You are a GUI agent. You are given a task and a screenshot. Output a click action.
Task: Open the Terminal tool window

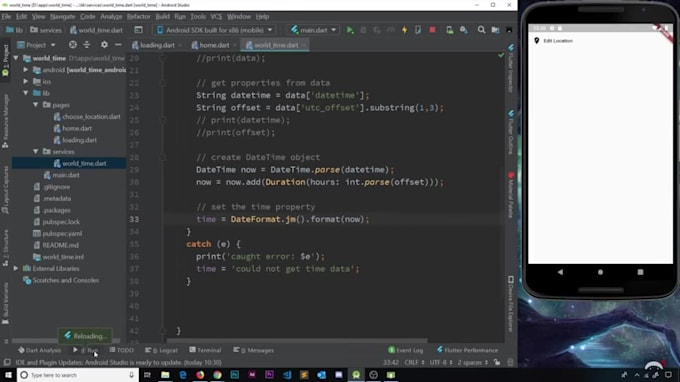click(205, 350)
